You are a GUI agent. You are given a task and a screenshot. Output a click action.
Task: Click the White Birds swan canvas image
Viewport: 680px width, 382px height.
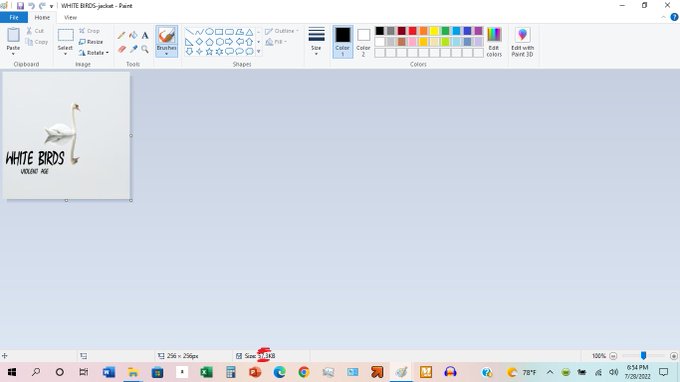tap(66, 135)
